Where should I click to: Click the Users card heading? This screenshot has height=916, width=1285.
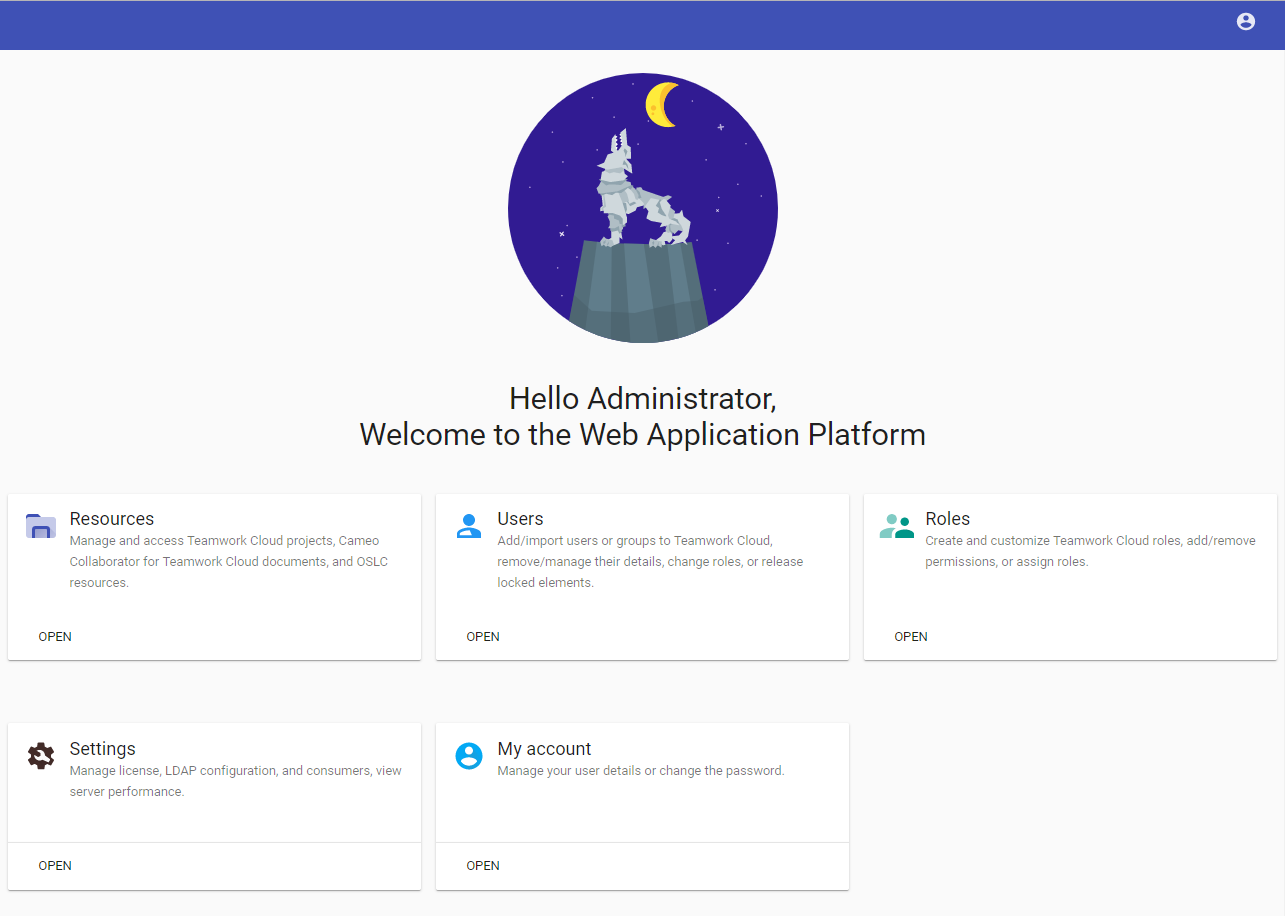coord(520,519)
